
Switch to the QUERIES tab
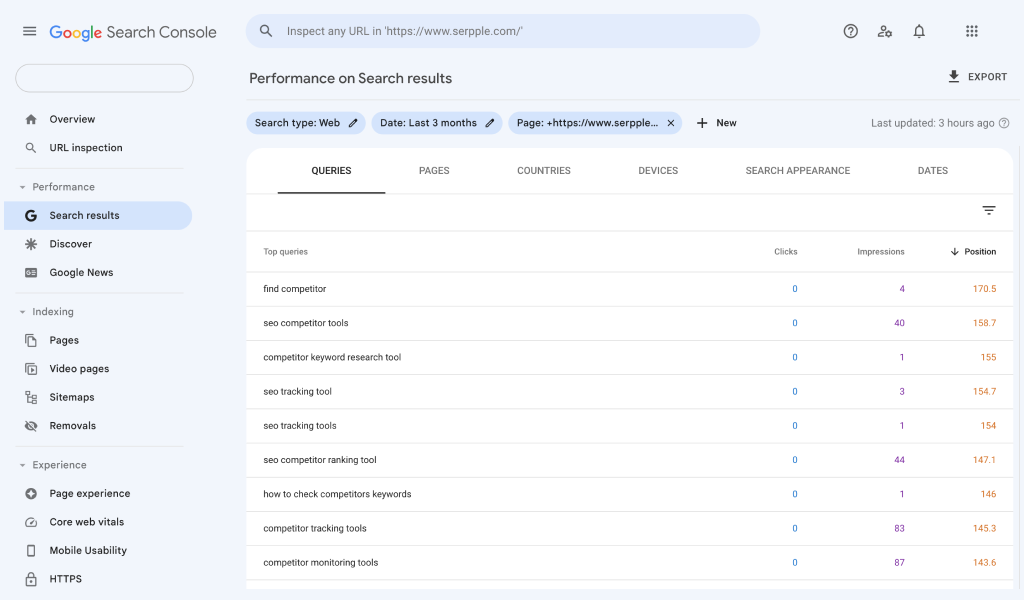click(x=331, y=171)
